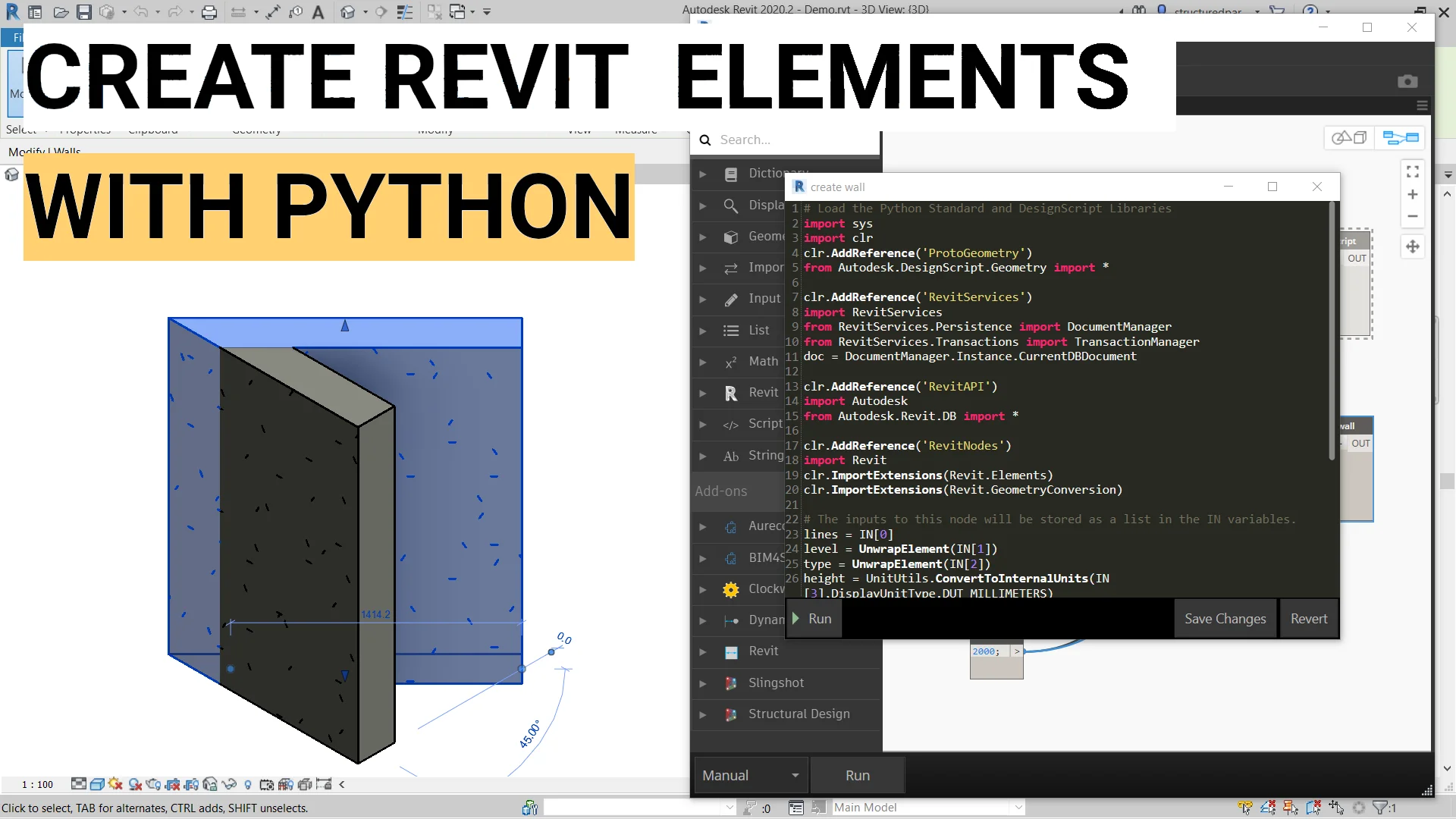The image size is (1456, 819).
Task: Toggle the graph view navigation button
Action: pyautogui.click(x=1400, y=138)
